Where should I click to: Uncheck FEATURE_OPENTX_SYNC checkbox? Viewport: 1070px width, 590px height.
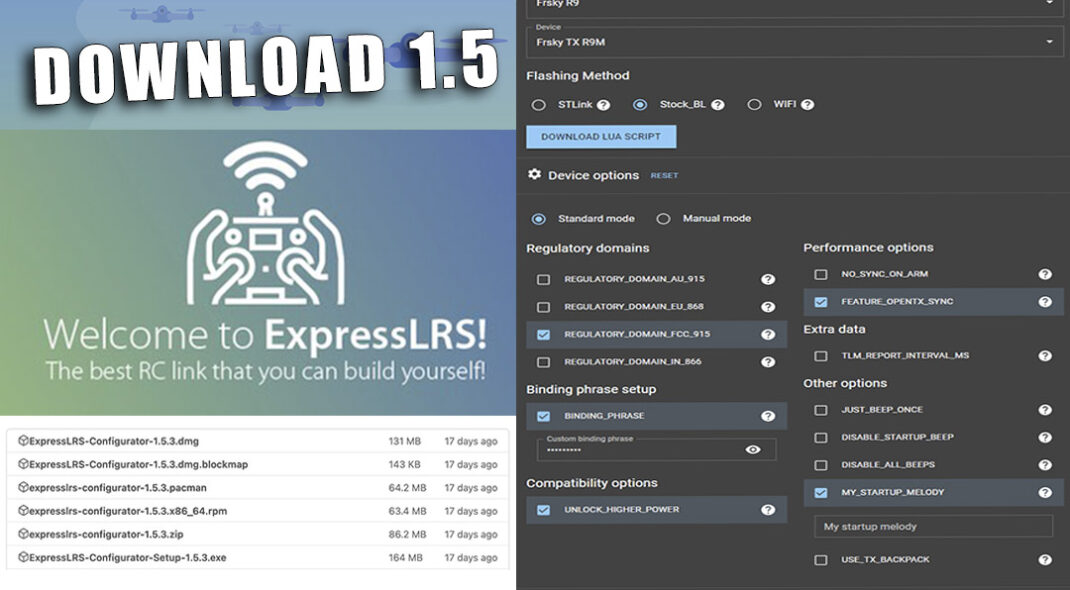pyautogui.click(x=821, y=301)
